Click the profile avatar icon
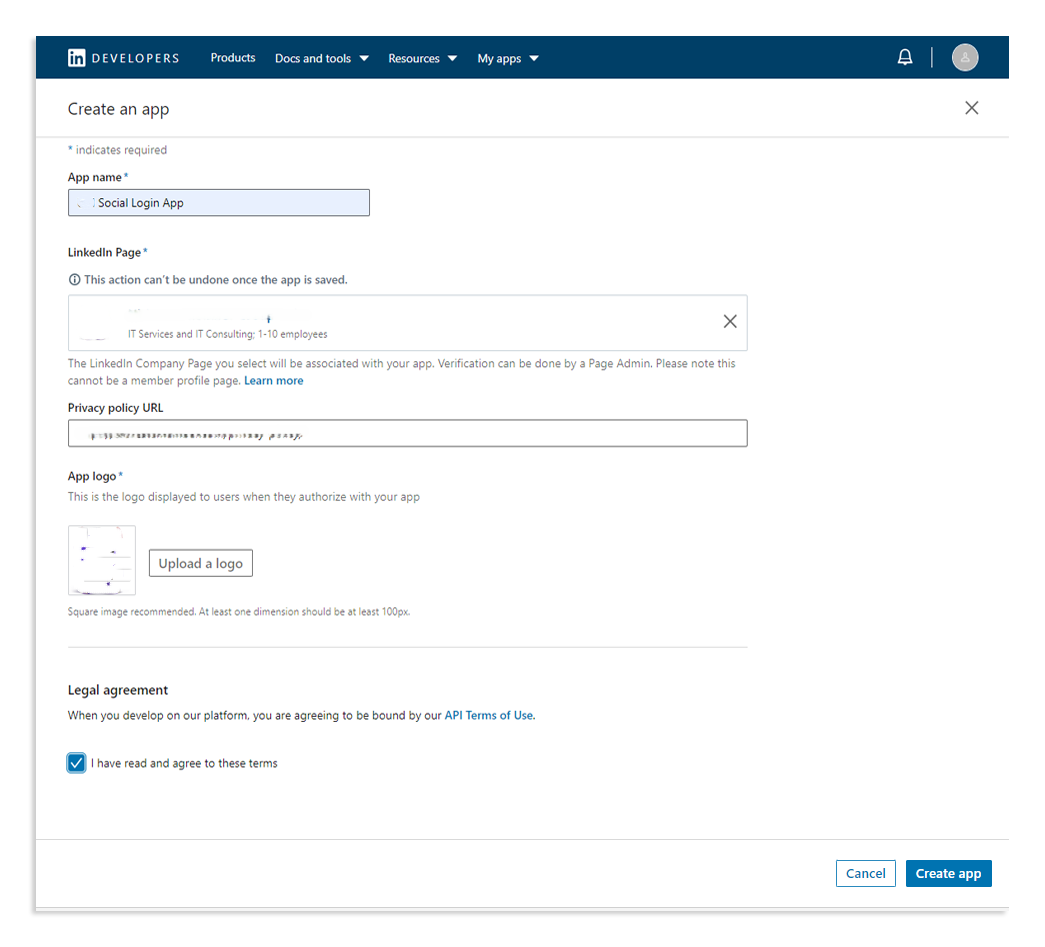This screenshot has width=1045, height=947. (x=964, y=57)
